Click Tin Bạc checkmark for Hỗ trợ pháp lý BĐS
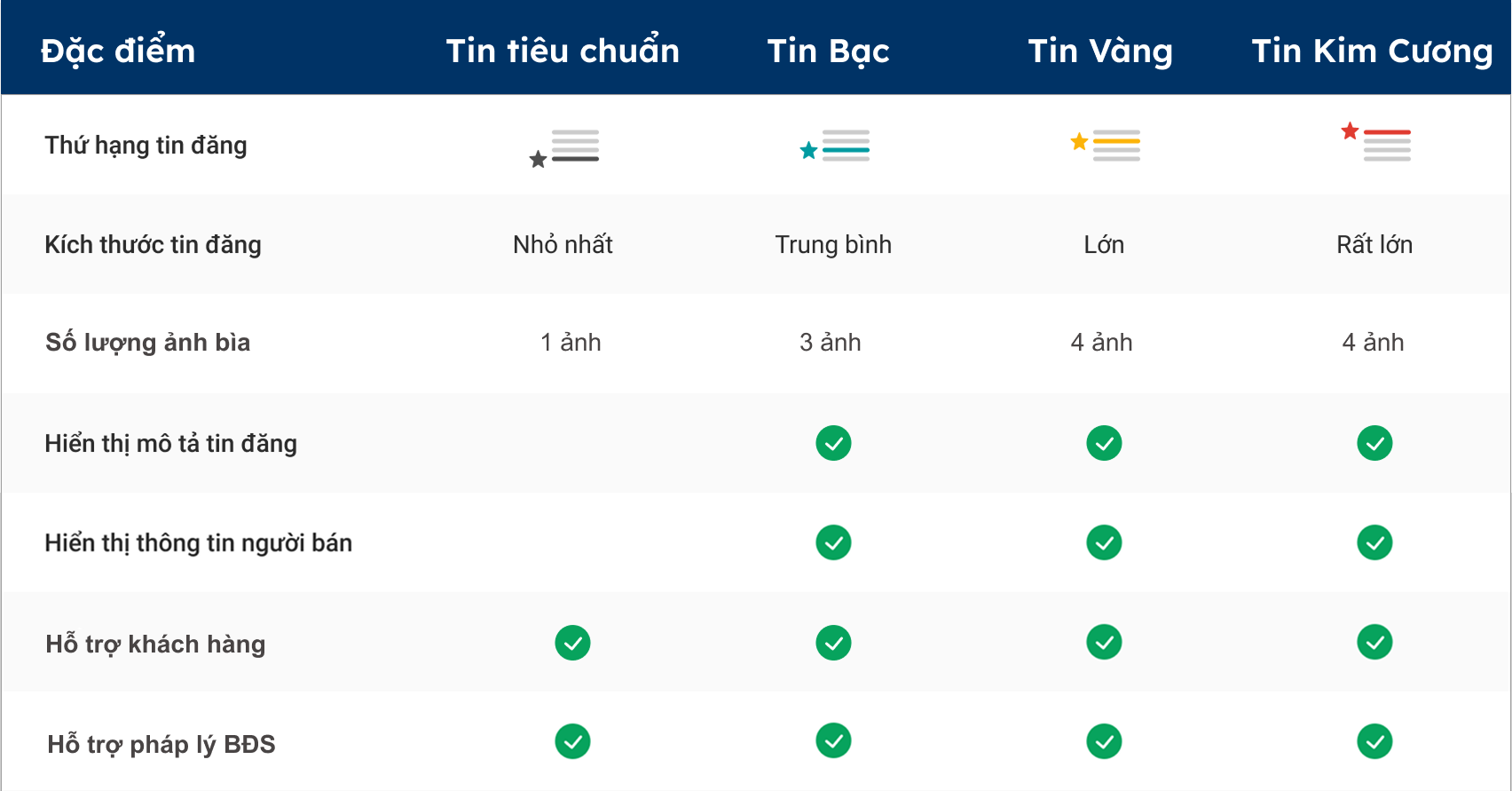1512x791 pixels. (x=833, y=740)
